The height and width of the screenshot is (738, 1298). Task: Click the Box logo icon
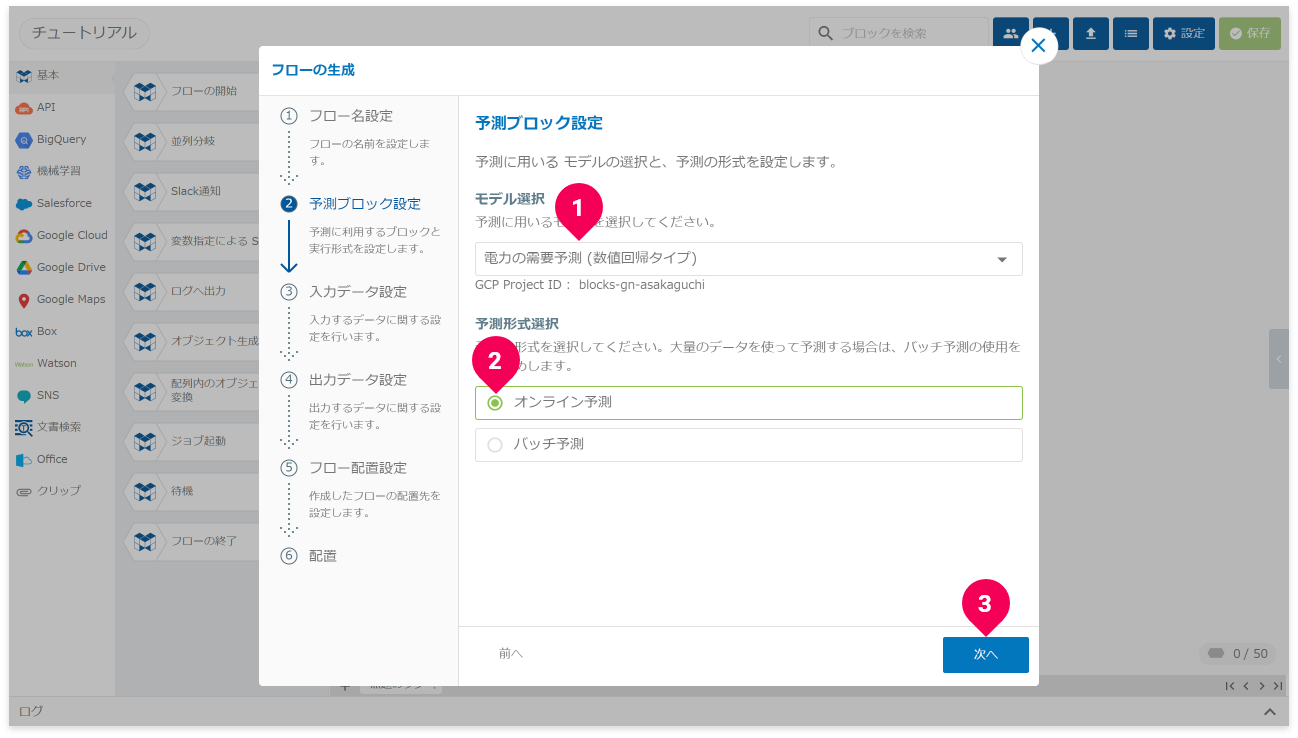pos(24,332)
